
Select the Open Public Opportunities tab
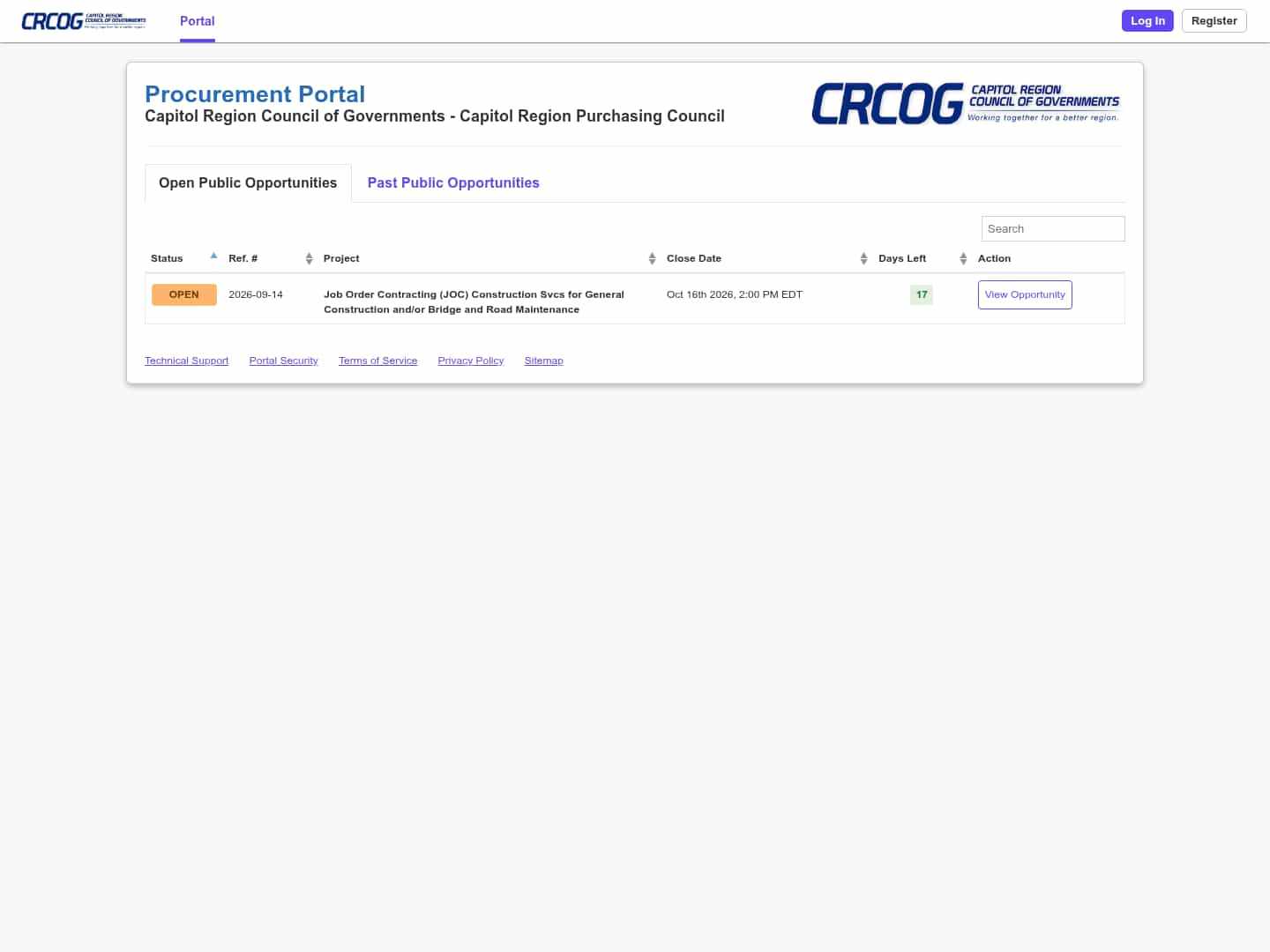(248, 182)
